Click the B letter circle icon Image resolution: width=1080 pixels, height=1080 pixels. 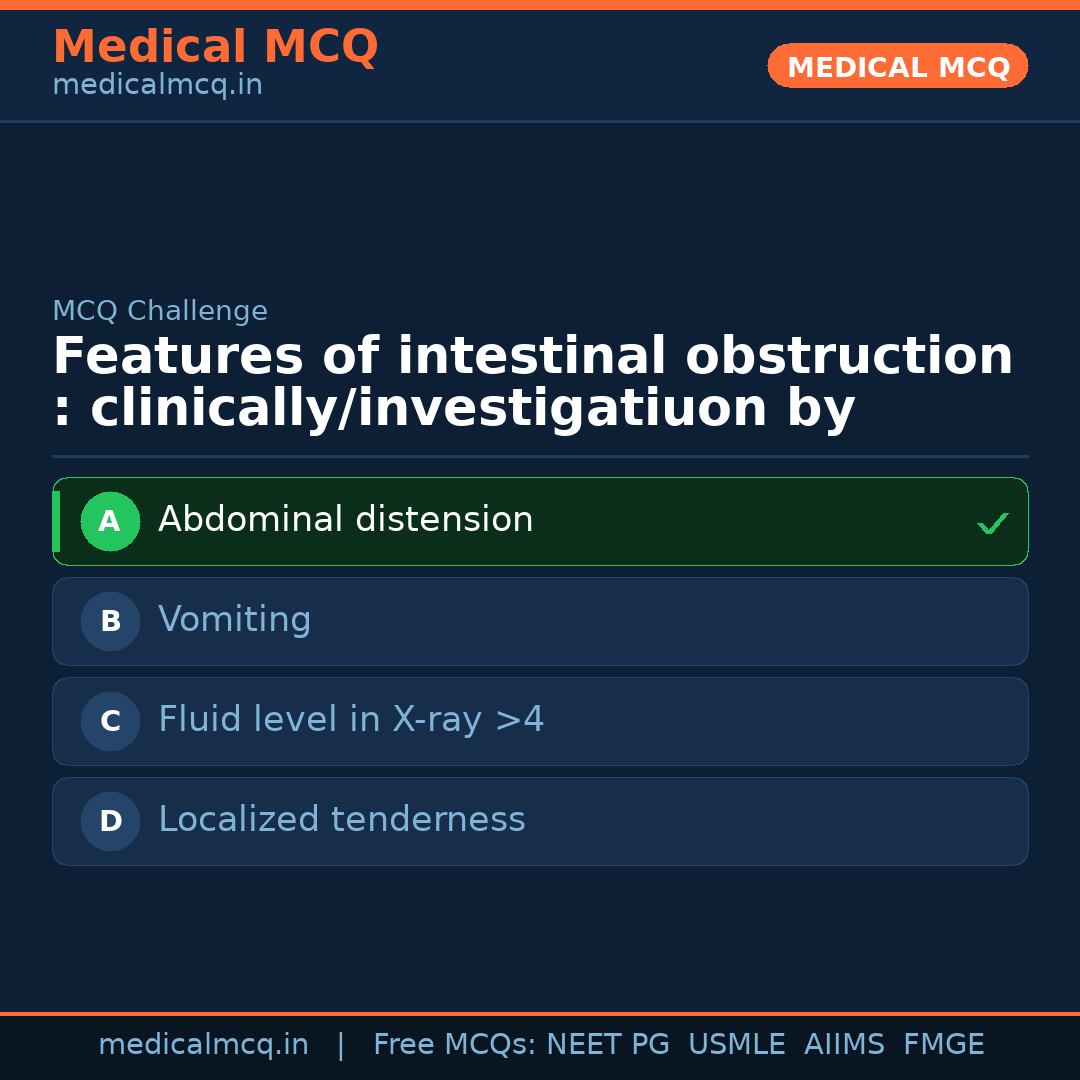click(x=110, y=621)
